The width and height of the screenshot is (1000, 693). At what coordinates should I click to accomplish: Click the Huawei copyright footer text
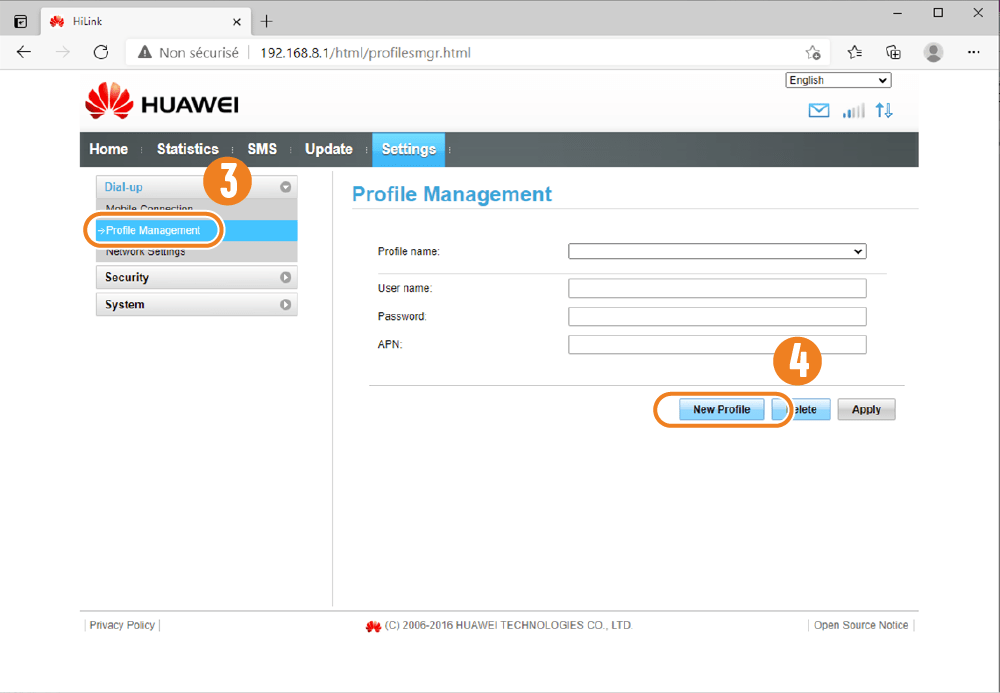click(x=508, y=625)
